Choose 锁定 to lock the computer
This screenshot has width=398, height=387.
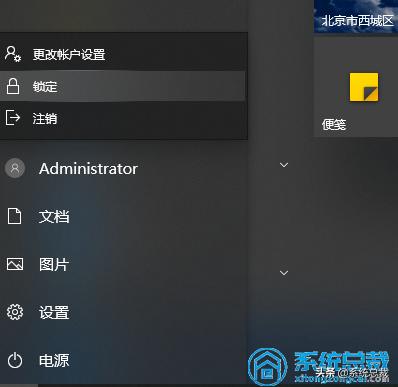tap(124, 86)
